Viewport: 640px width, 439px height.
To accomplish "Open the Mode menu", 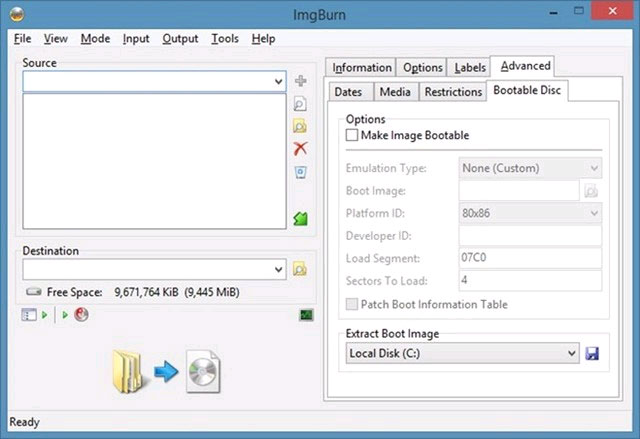I will [x=95, y=39].
